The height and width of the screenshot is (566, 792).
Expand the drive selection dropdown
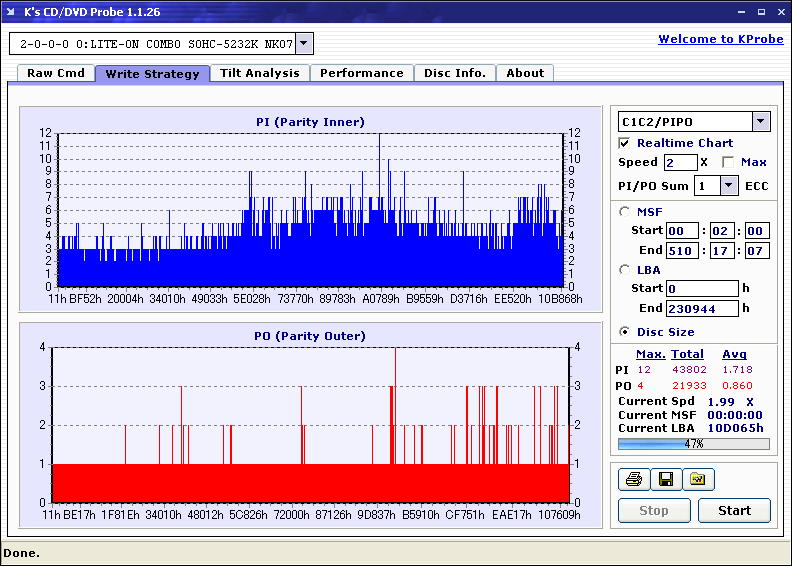tap(304, 44)
